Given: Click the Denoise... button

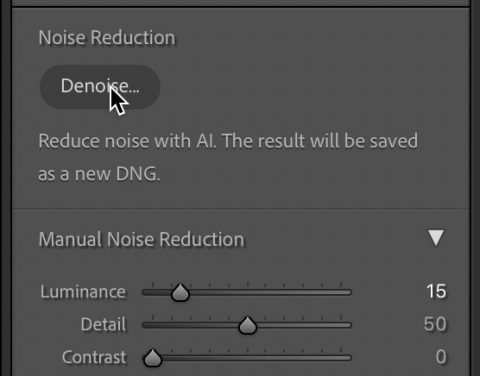Looking at the screenshot, I should click(100, 87).
